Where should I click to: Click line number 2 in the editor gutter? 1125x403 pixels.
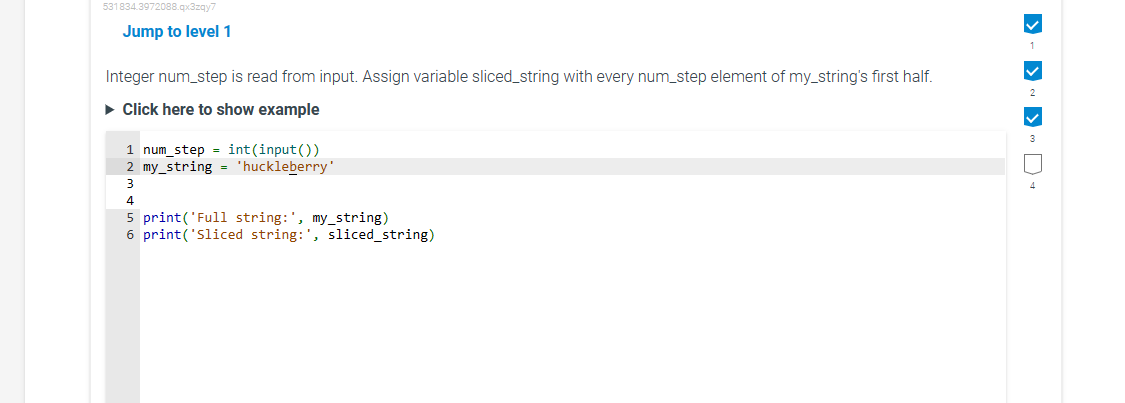130,167
